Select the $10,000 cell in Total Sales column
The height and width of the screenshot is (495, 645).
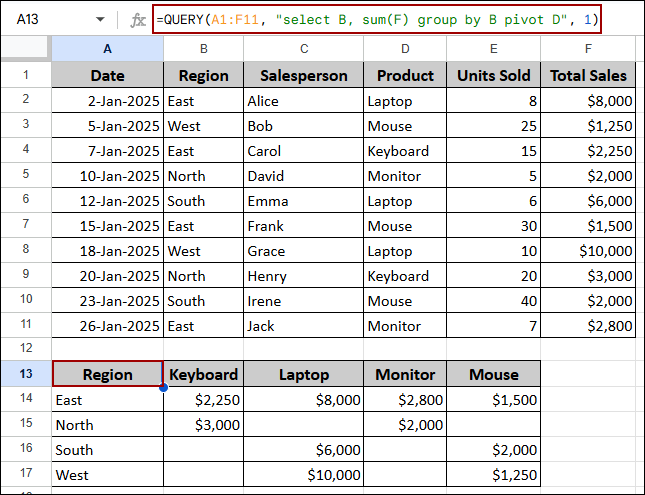(588, 251)
